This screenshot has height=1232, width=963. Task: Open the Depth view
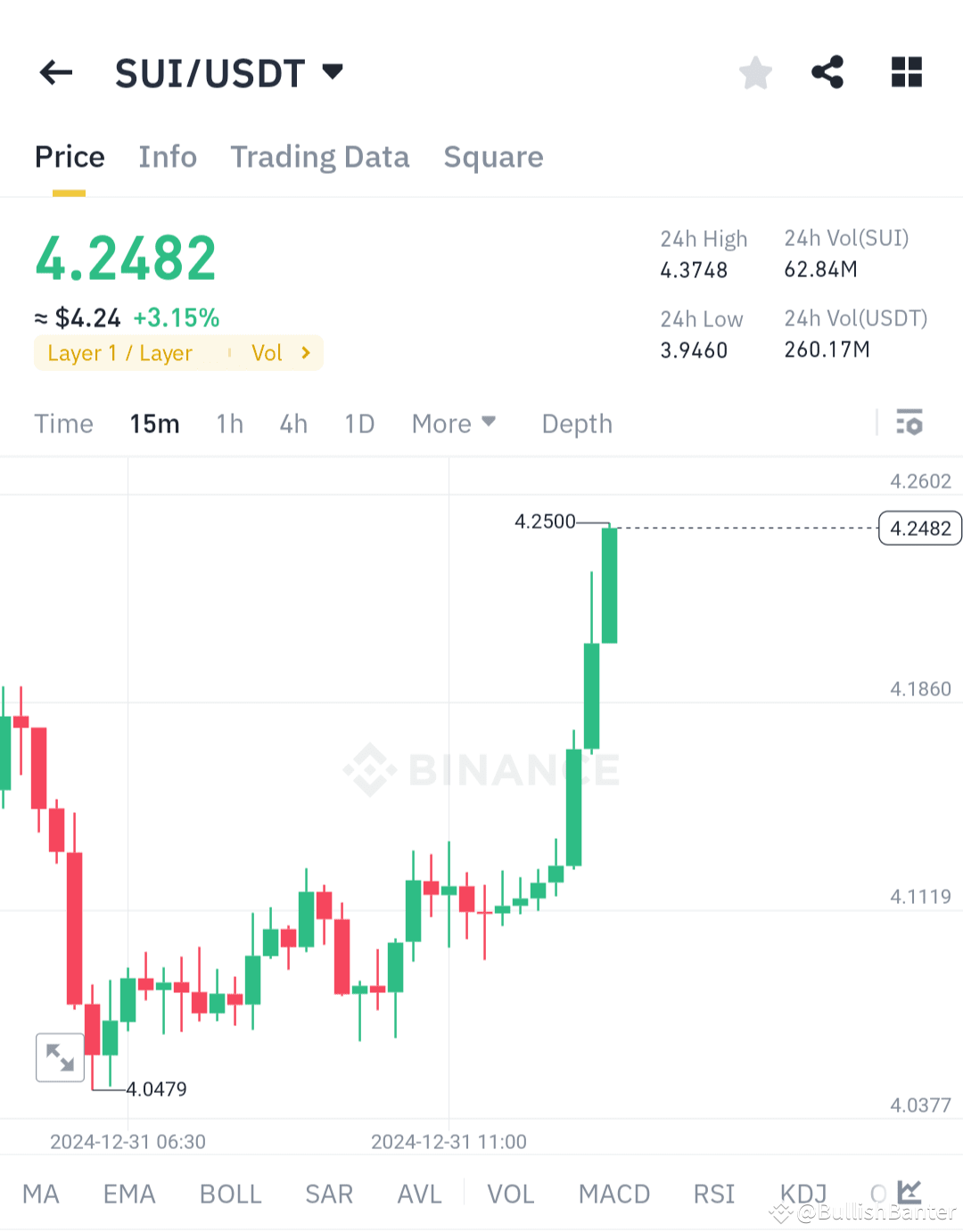576,423
